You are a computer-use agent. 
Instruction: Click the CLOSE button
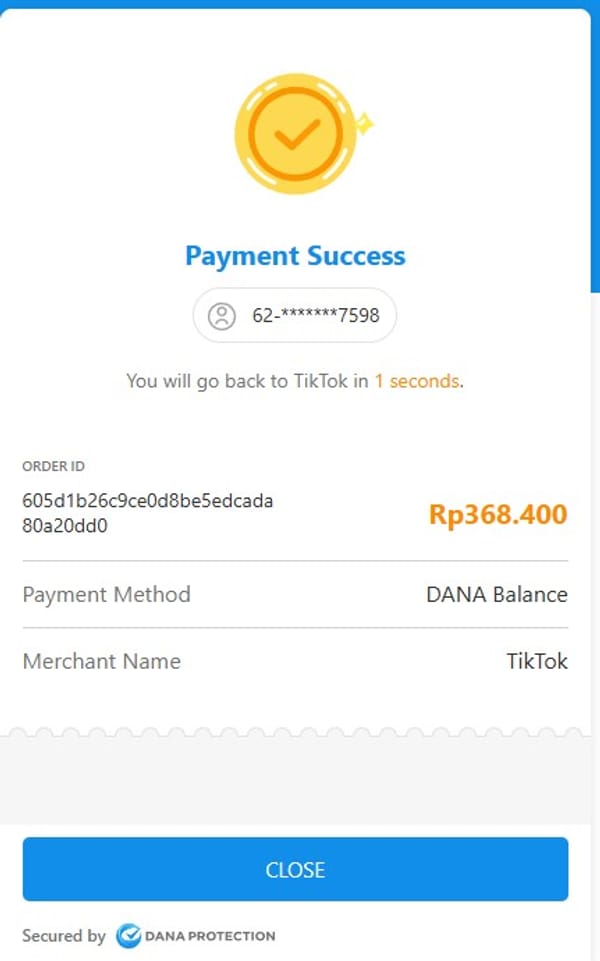click(x=295, y=869)
